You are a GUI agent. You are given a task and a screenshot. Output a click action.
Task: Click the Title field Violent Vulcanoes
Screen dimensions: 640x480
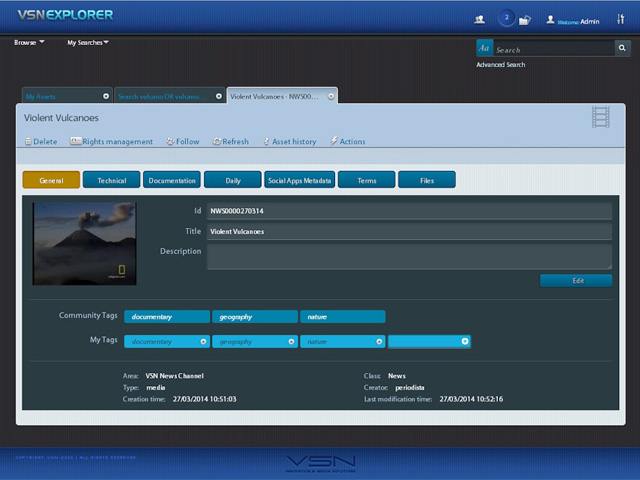(x=409, y=231)
